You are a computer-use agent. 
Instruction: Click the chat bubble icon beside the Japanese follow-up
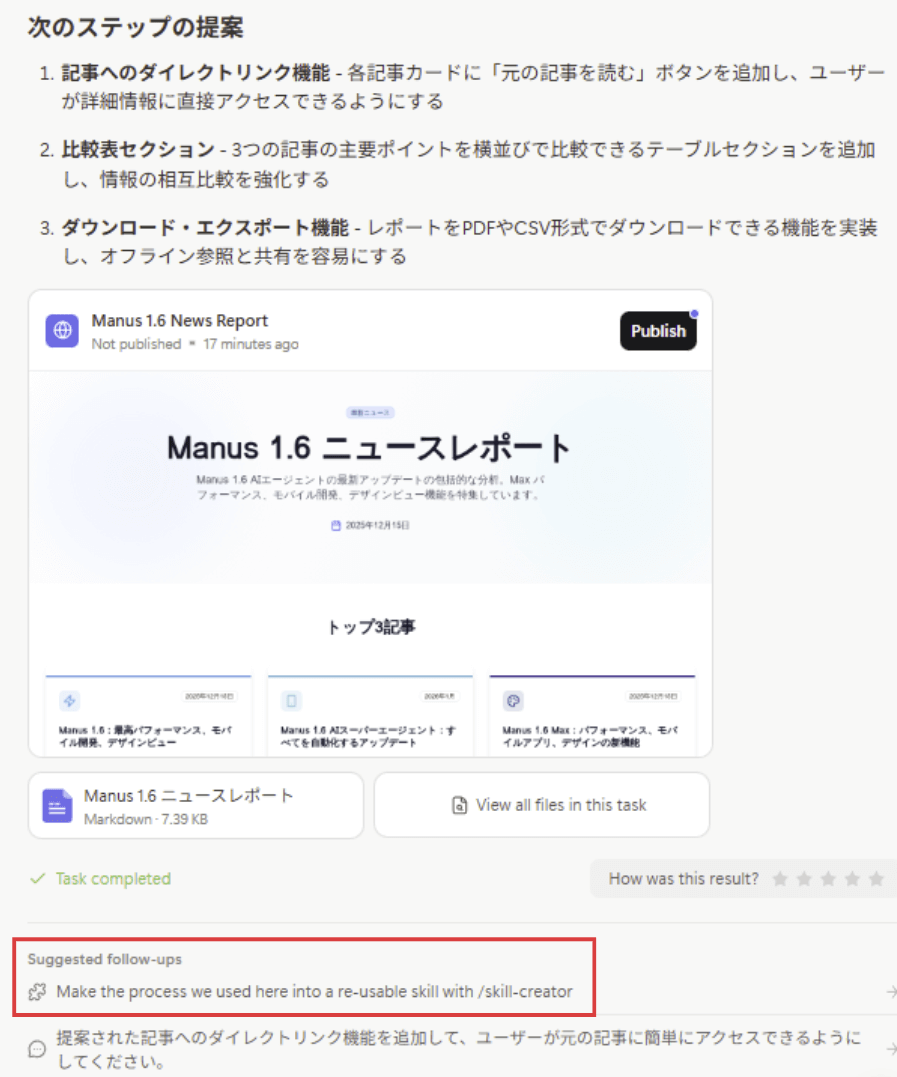click(x=37, y=1048)
